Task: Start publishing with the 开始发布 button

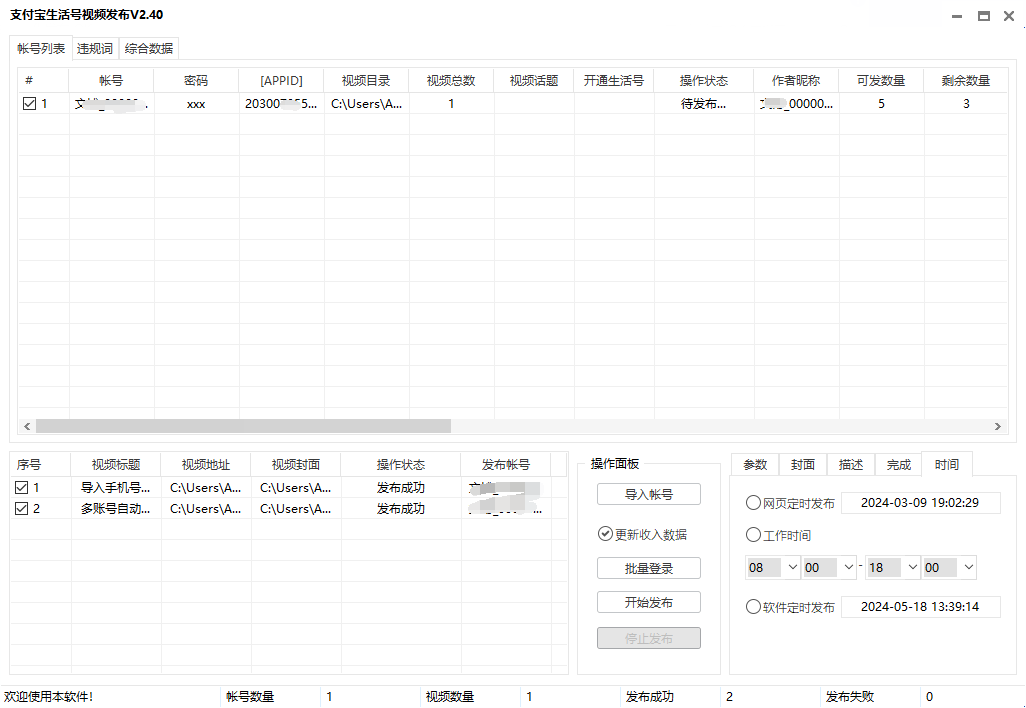Action: coord(648,602)
